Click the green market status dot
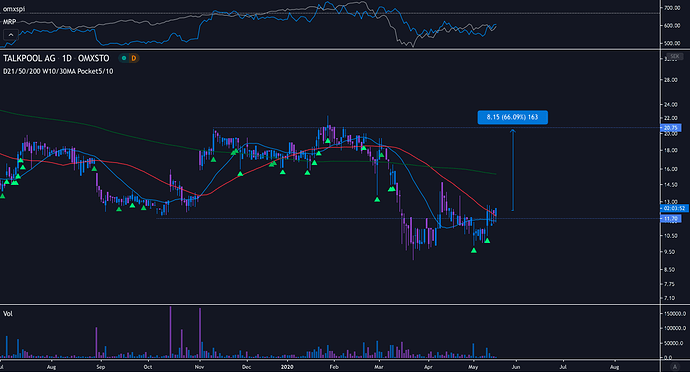The height and width of the screenshot is (372, 690). click(124, 58)
